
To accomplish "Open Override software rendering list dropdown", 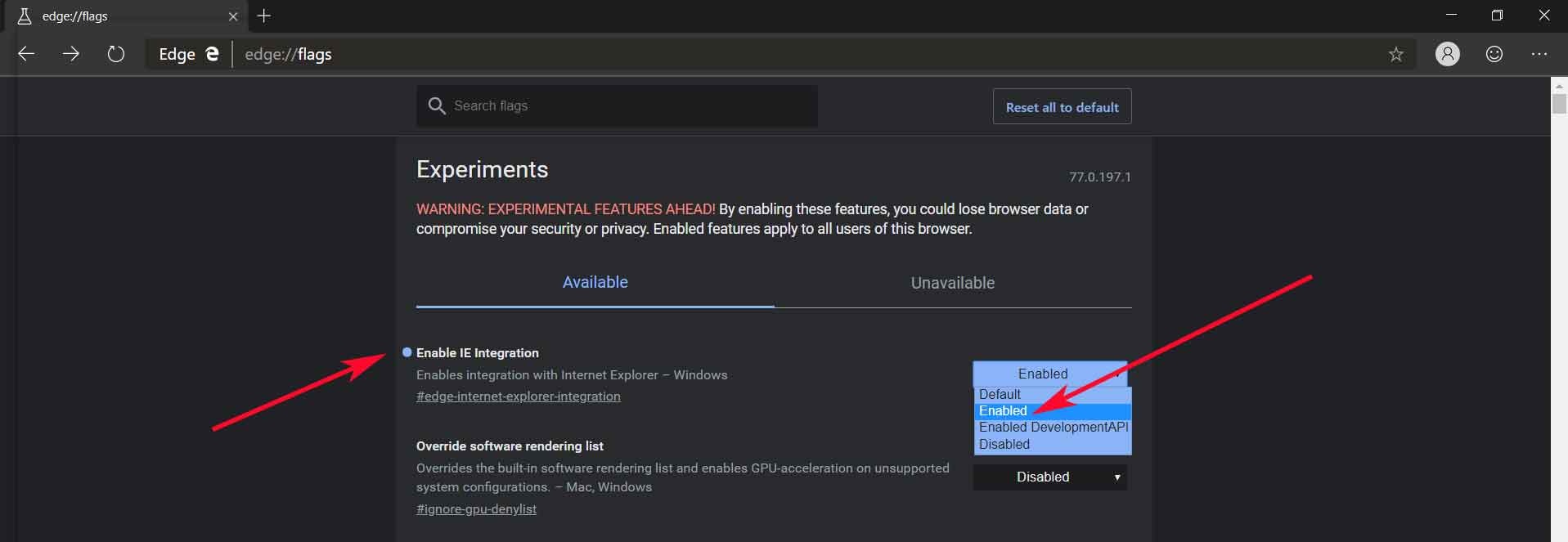I will pos(1049,477).
